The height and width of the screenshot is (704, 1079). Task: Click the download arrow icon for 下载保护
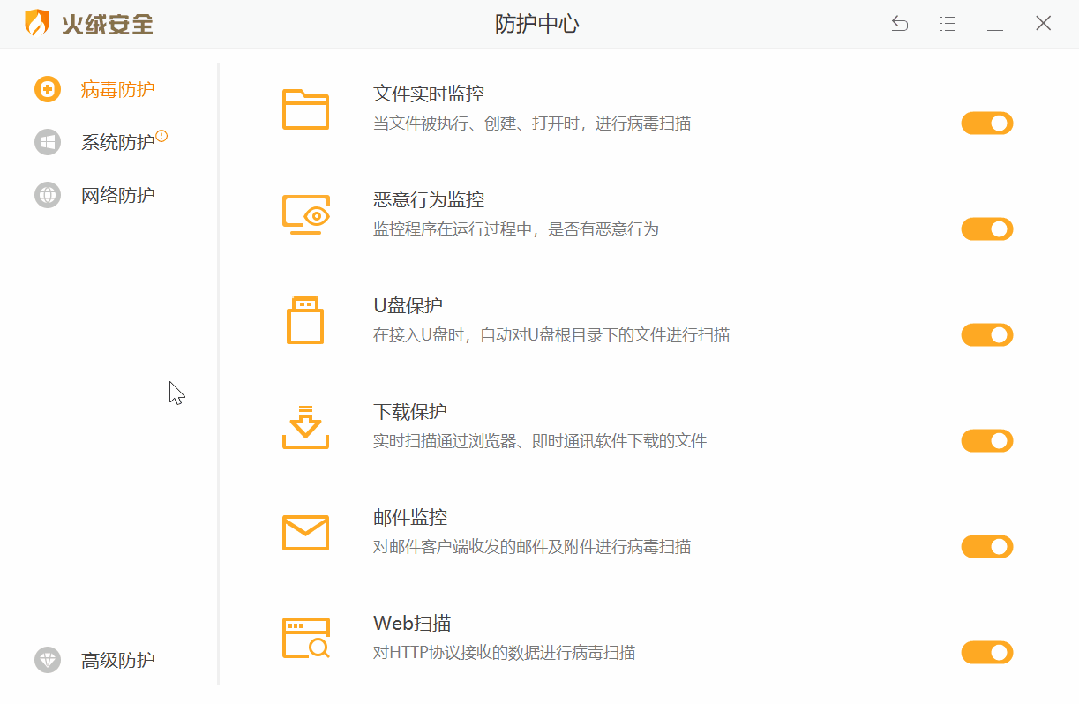click(306, 427)
